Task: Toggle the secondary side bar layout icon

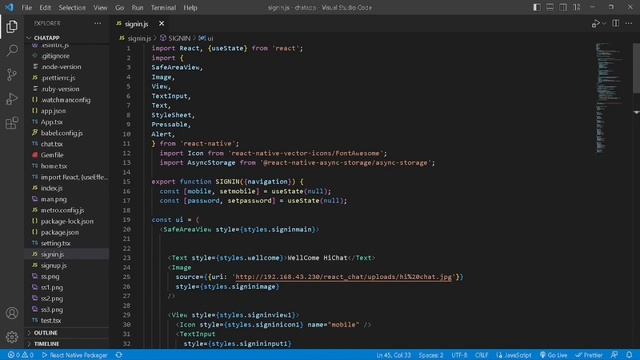Action: [563, 7]
